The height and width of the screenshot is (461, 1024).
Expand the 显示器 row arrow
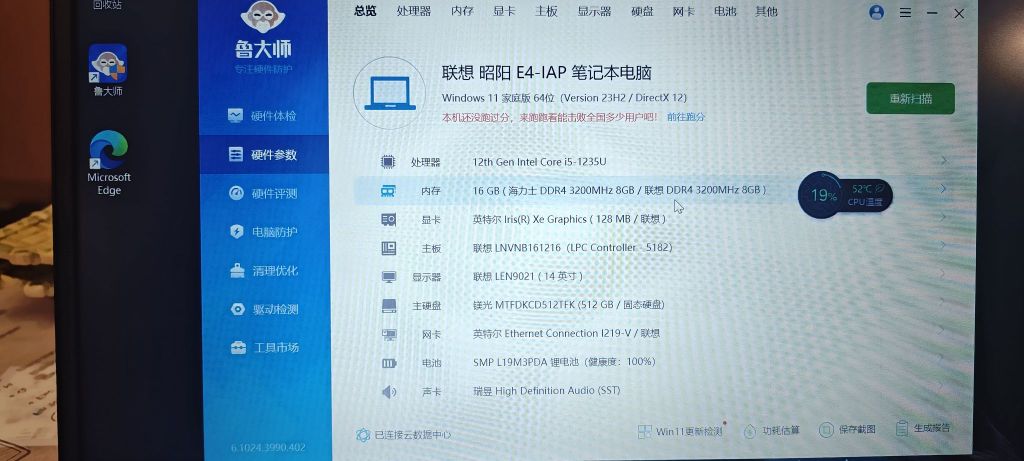[944, 273]
